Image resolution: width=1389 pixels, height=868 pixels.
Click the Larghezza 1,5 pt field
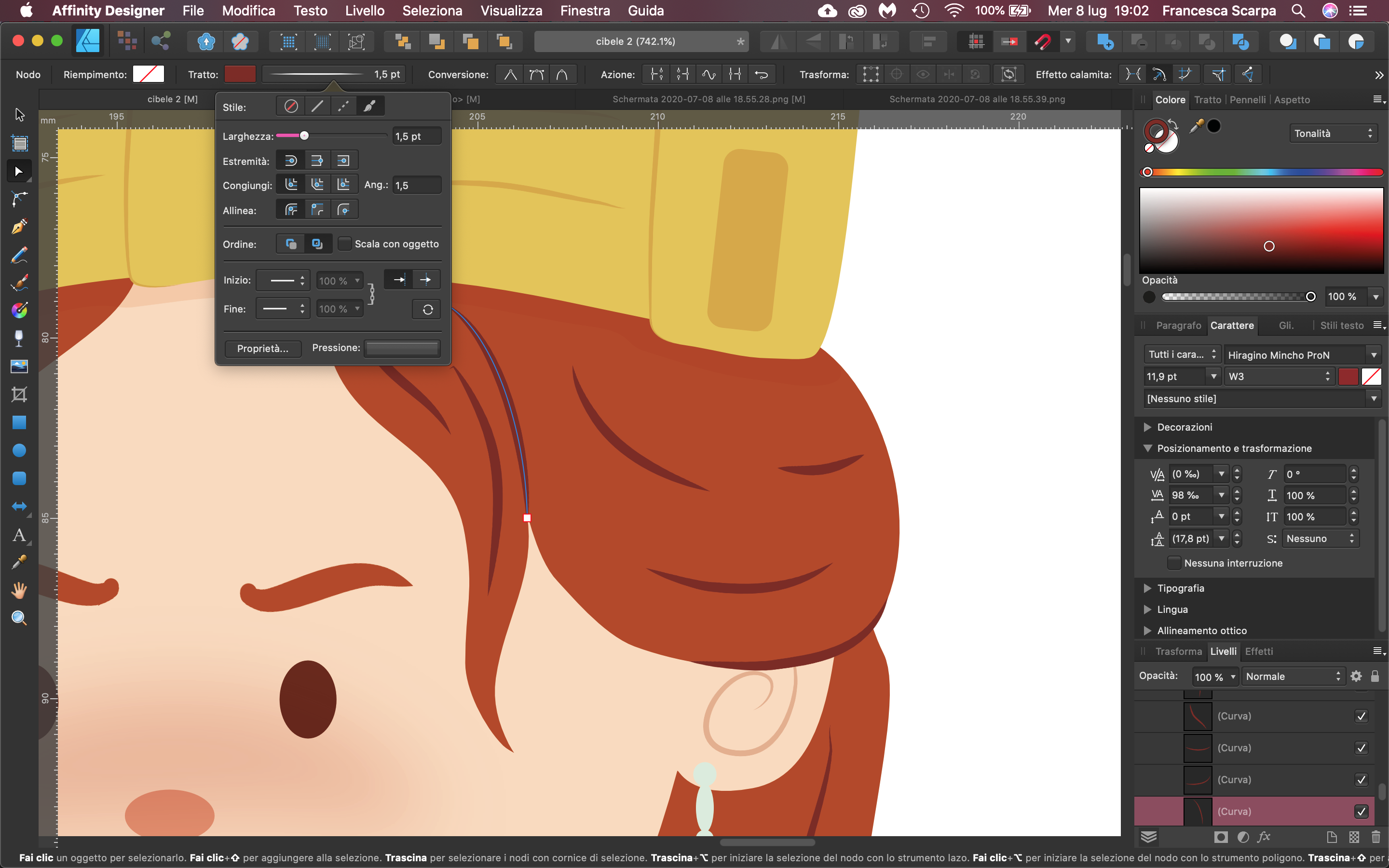click(417, 136)
